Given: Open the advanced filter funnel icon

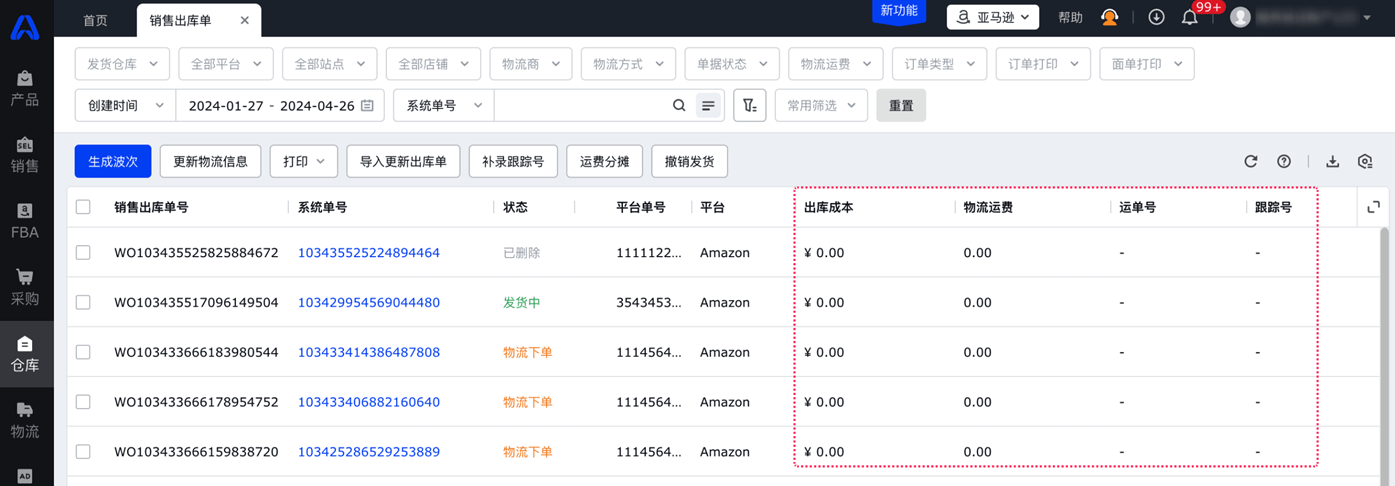Looking at the screenshot, I should (x=749, y=105).
